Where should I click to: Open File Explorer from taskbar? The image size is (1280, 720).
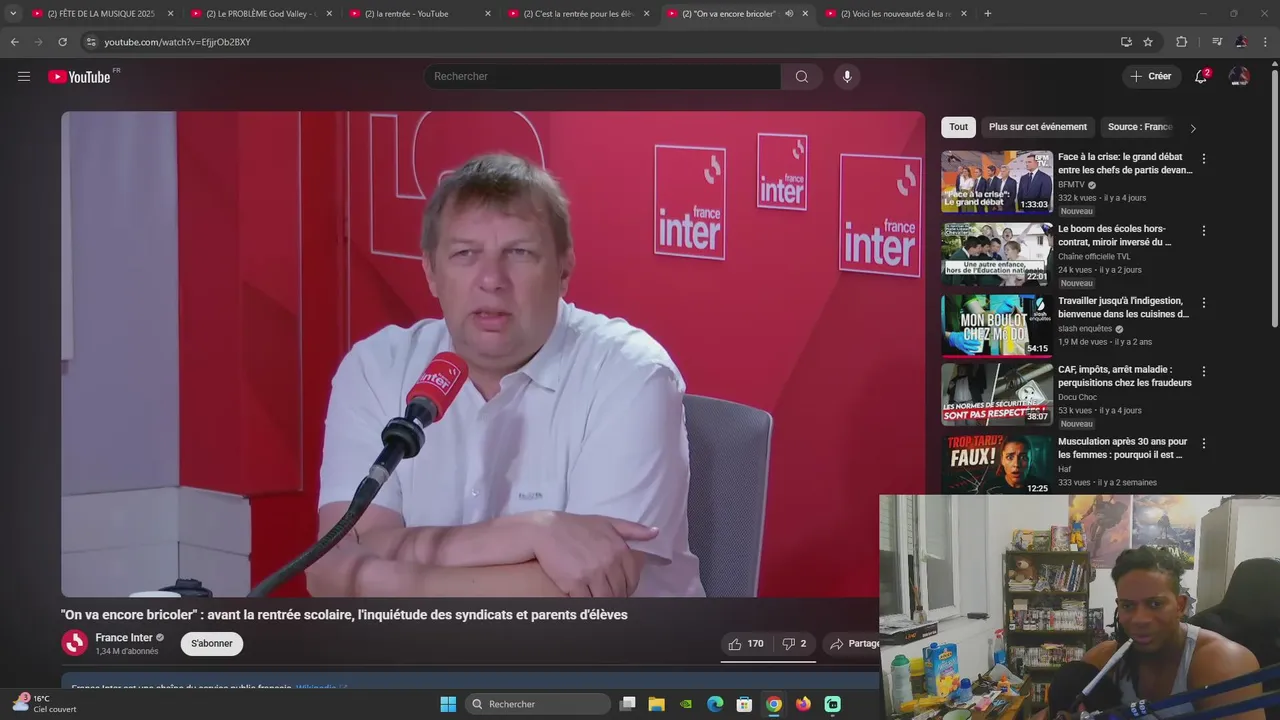pyautogui.click(x=656, y=704)
